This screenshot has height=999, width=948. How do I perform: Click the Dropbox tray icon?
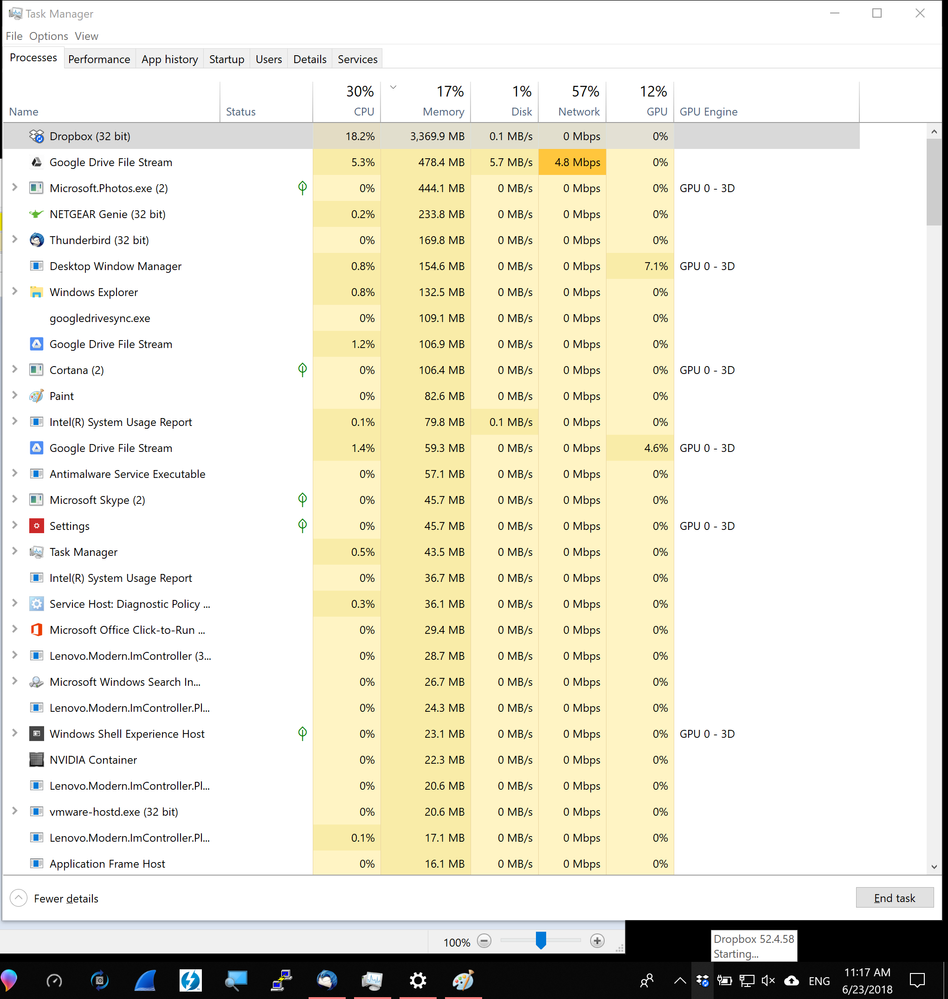[703, 981]
